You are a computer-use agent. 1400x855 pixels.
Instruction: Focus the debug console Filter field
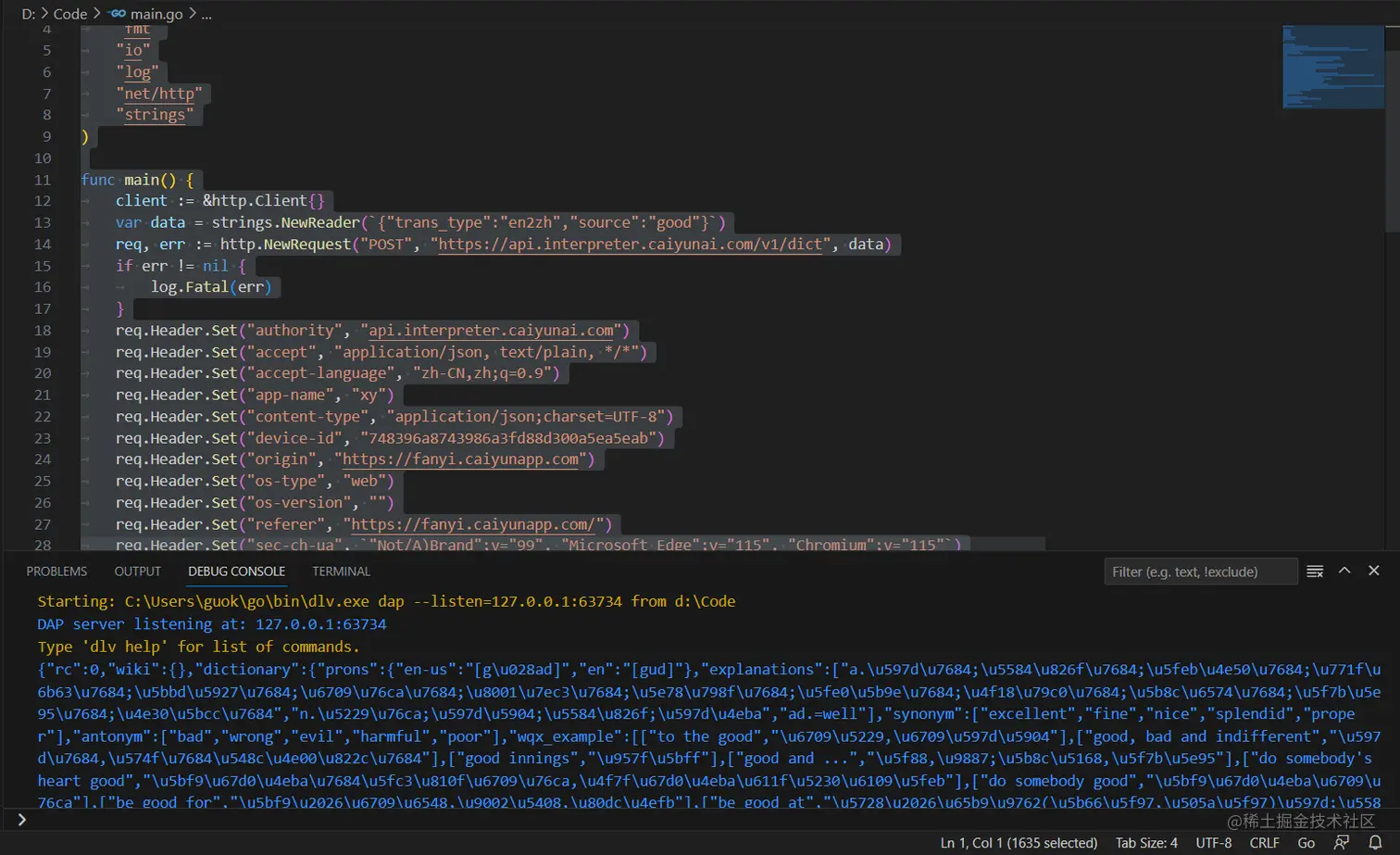pos(1200,572)
